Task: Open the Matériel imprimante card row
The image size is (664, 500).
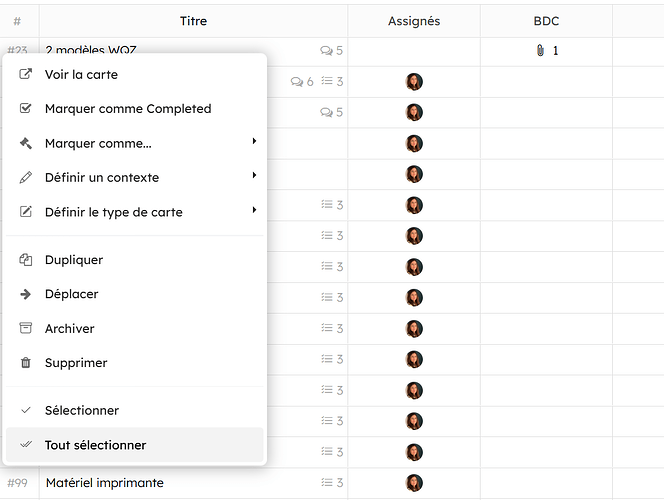Action: pos(105,483)
